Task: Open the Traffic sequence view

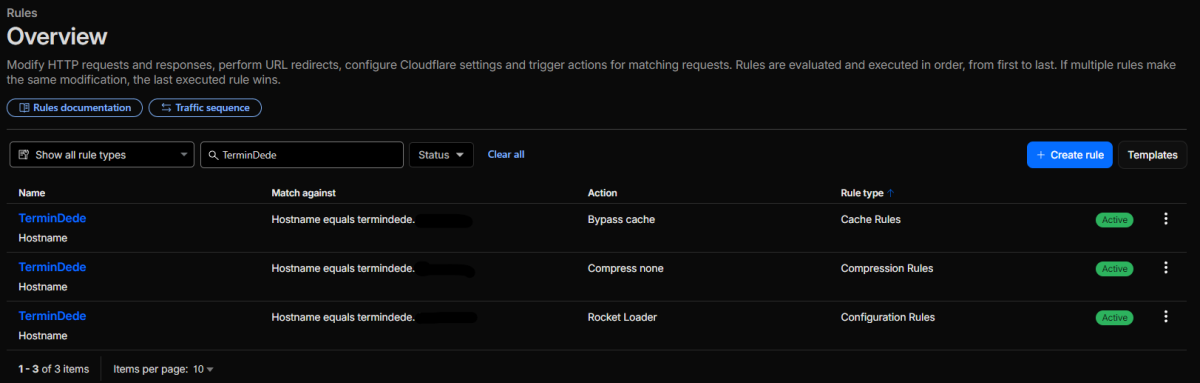Action: coord(205,107)
